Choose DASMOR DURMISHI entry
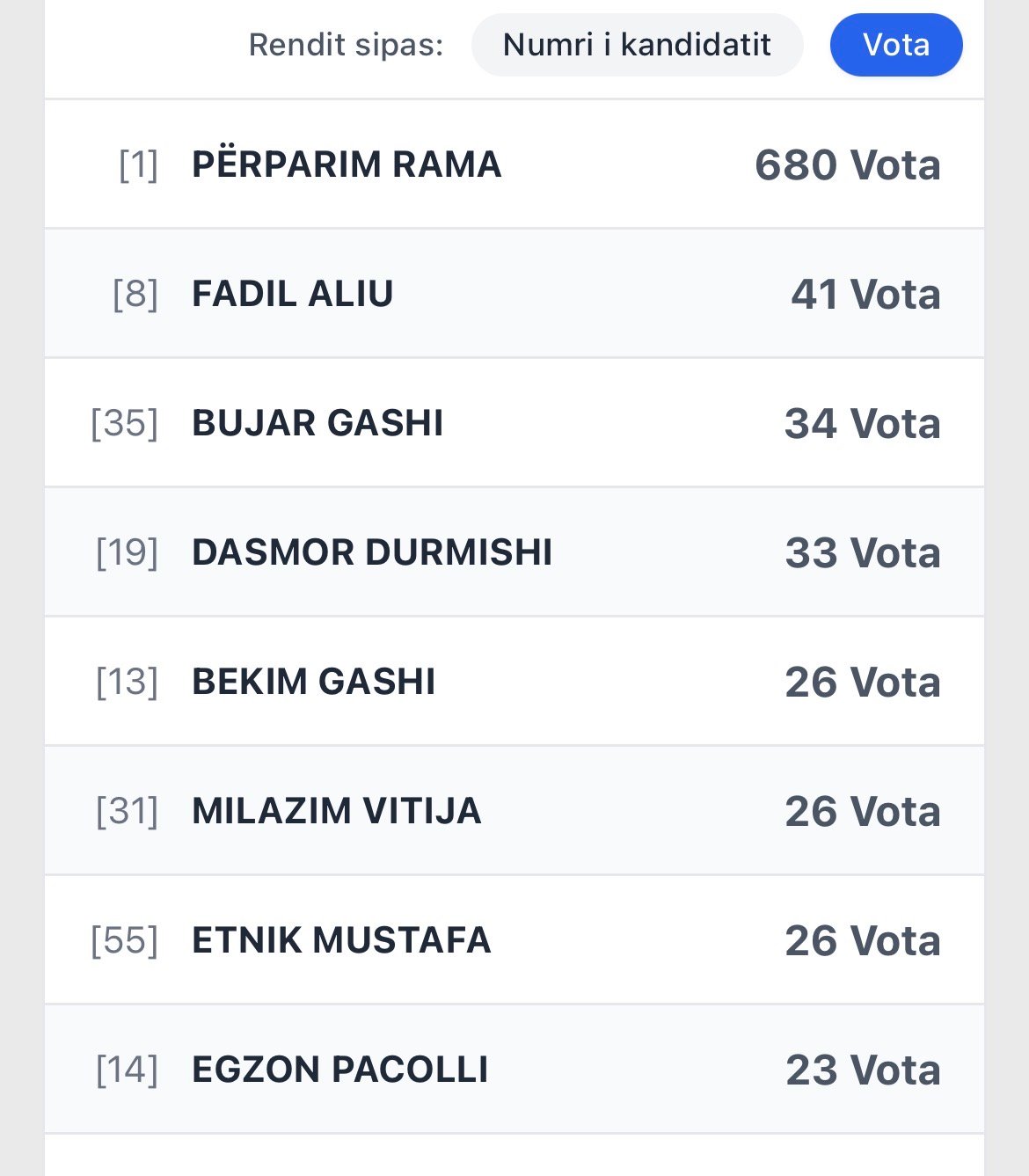1029x1176 pixels. click(x=372, y=552)
